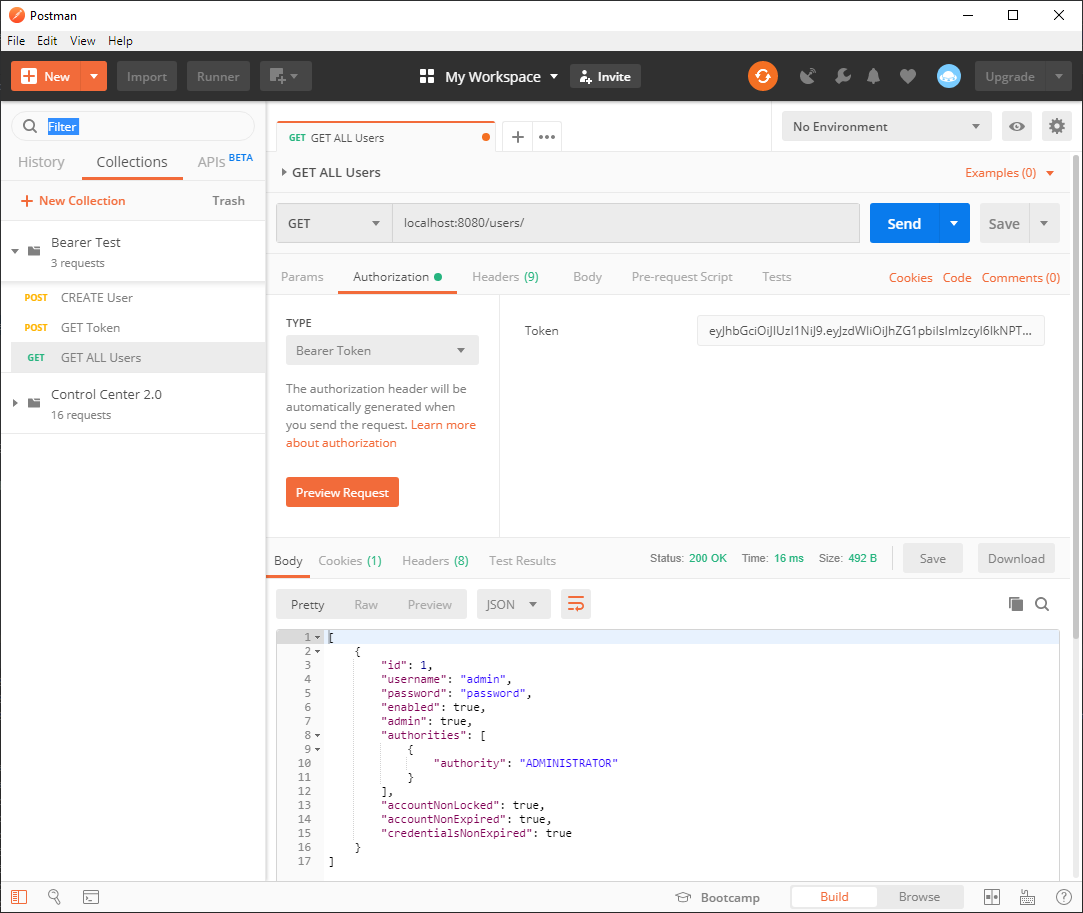Click the request URL input field
The image size is (1083, 913).
[x=625, y=224]
